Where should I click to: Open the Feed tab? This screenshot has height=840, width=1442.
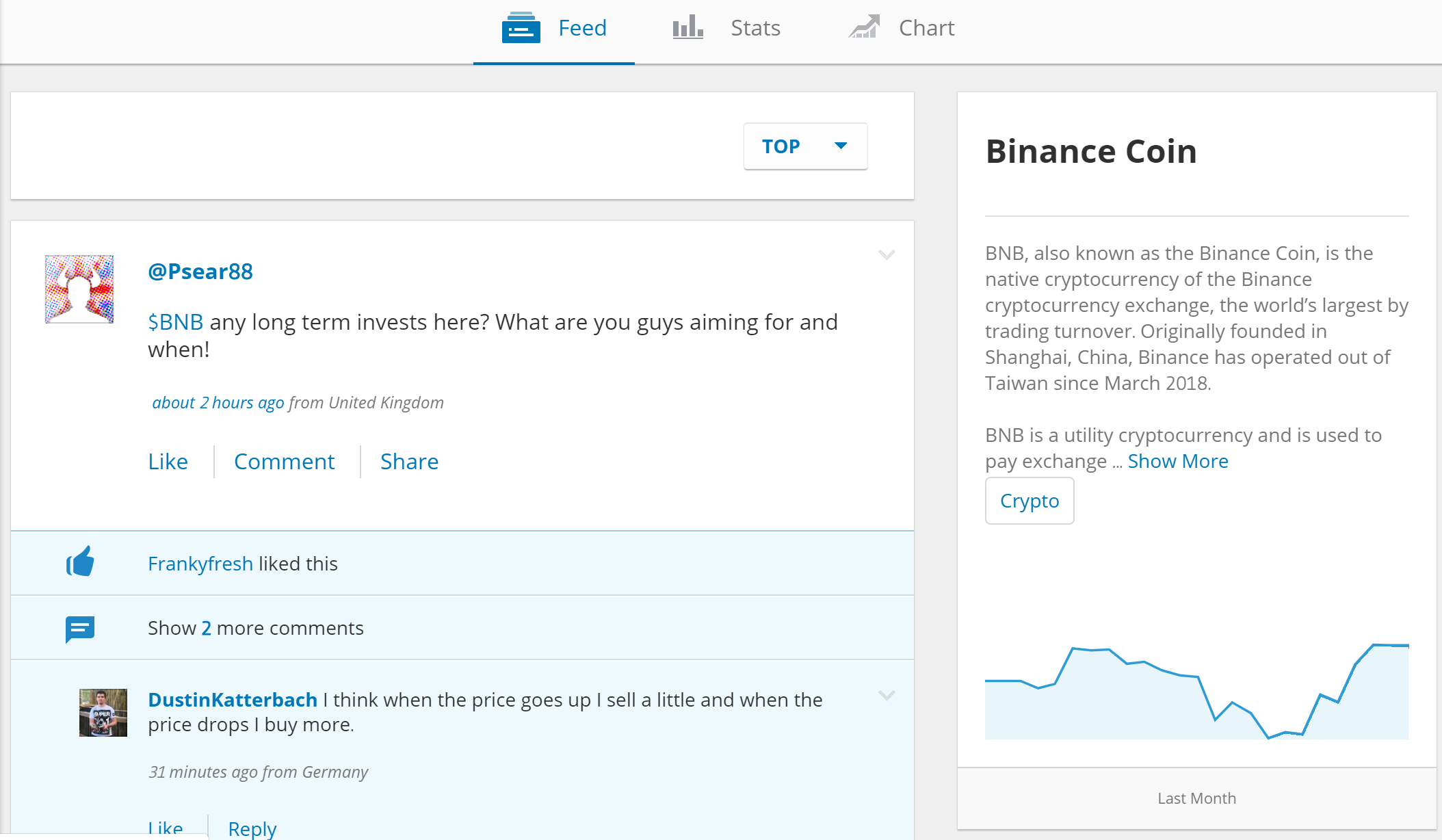tap(554, 30)
